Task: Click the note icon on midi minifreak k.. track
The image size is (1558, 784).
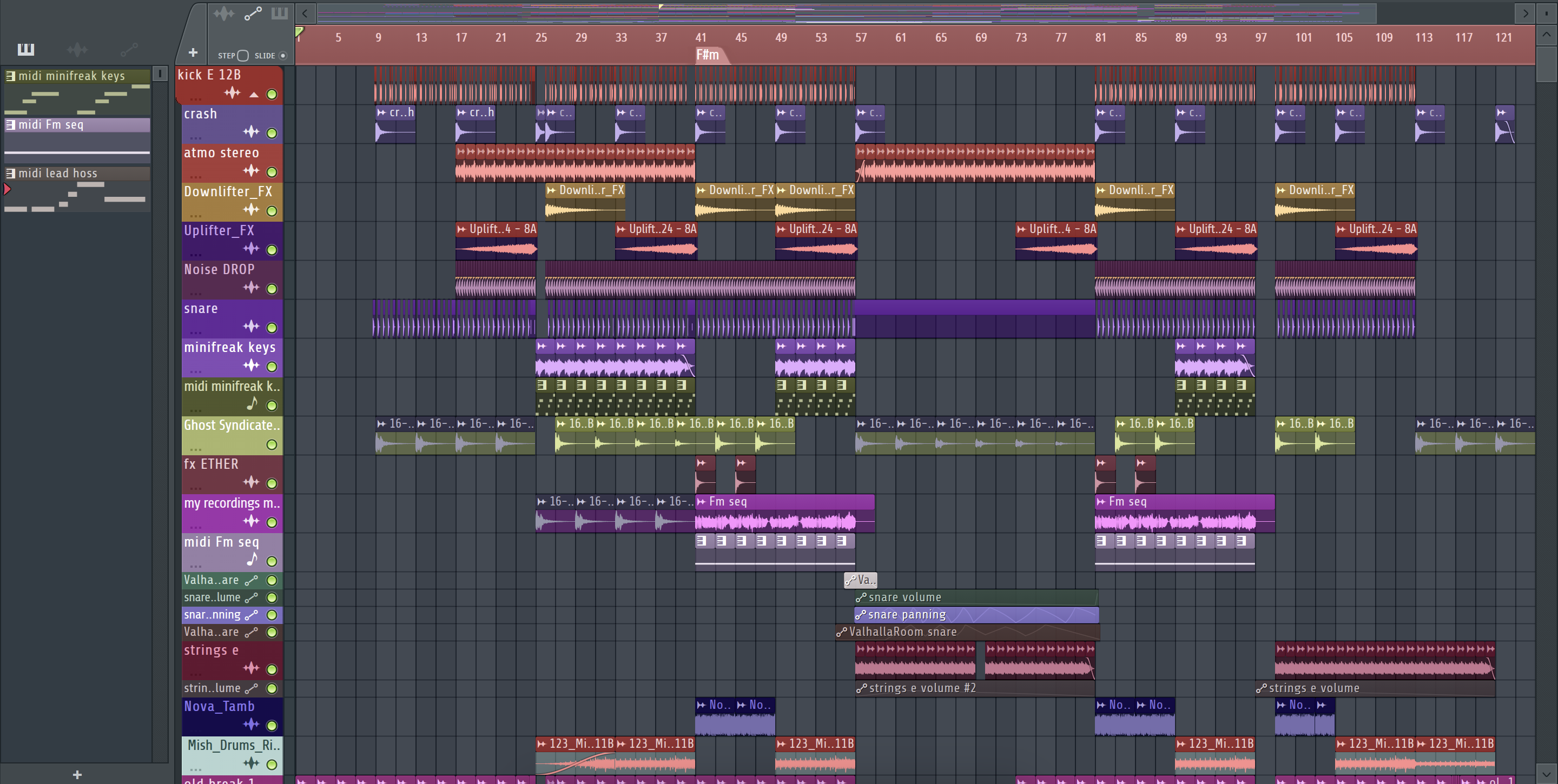Action: (x=252, y=403)
